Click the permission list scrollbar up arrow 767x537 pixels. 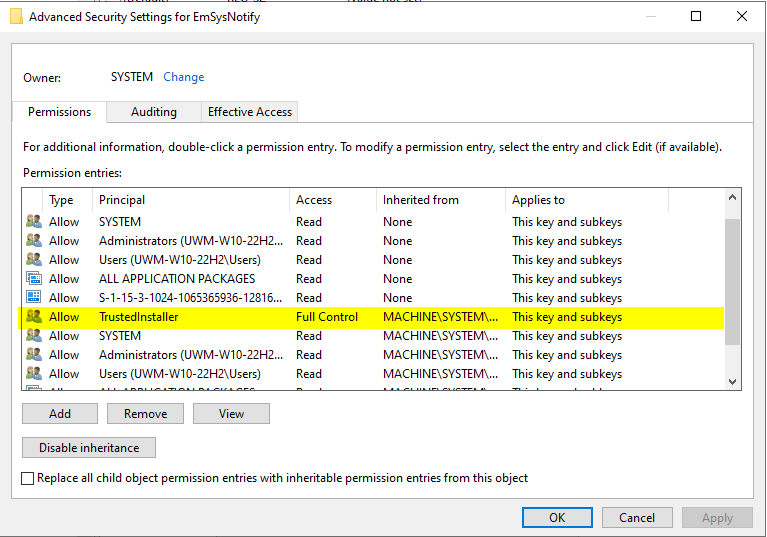click(x=733, y=198)
